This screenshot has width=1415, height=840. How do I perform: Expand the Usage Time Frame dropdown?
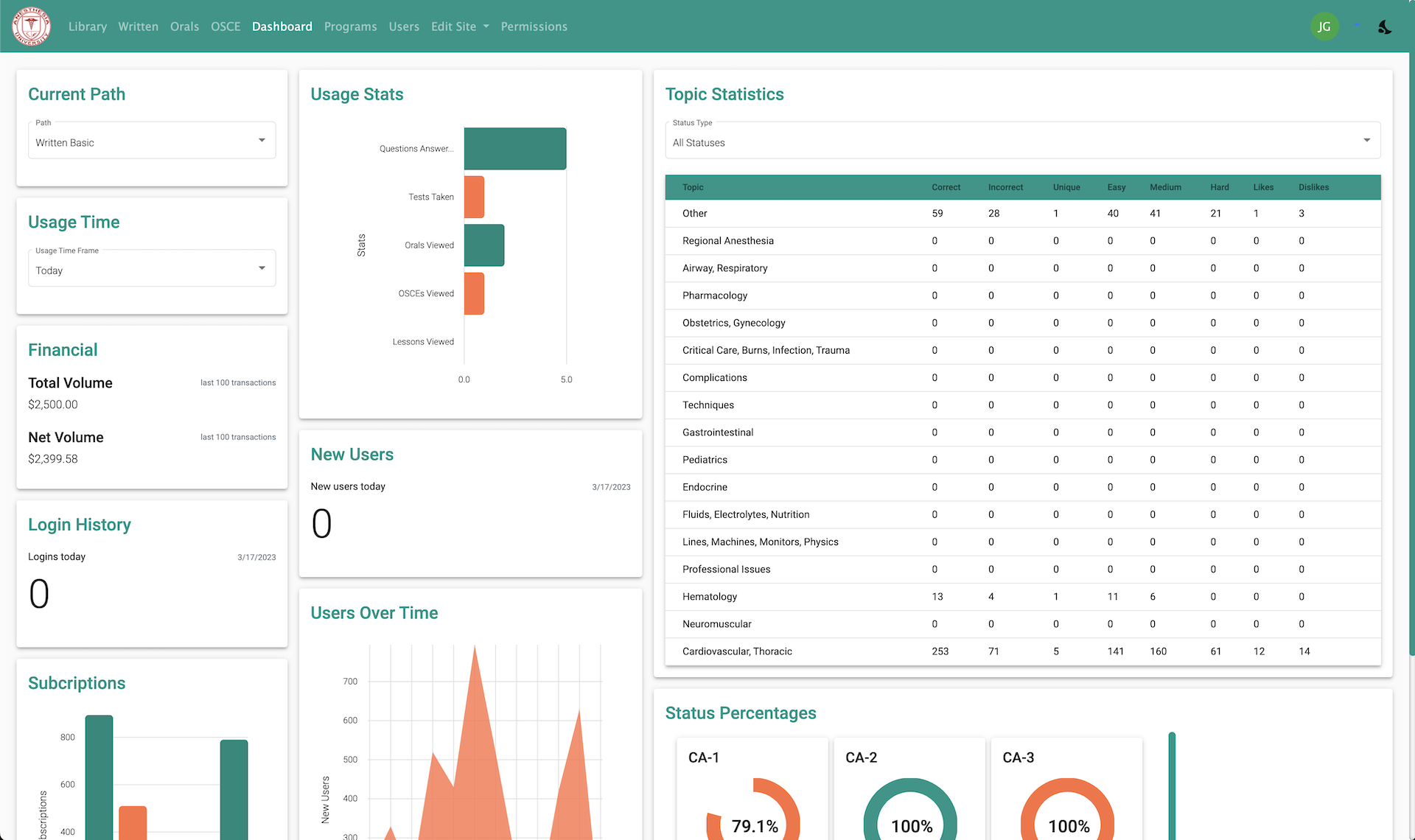point(152,269)
